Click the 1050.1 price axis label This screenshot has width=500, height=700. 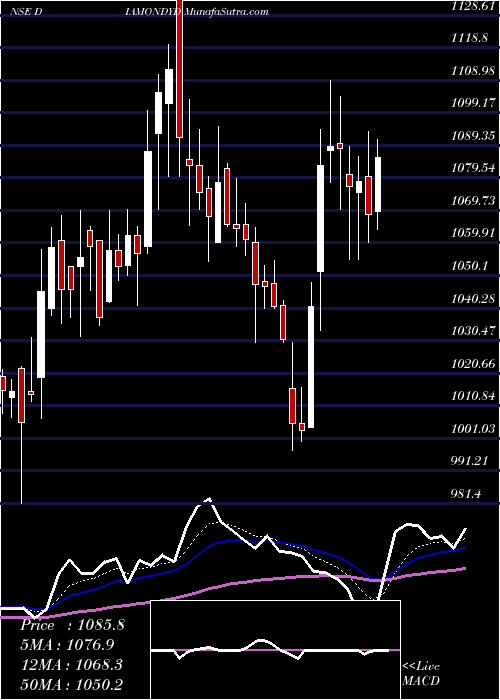(x=469, y=266)
